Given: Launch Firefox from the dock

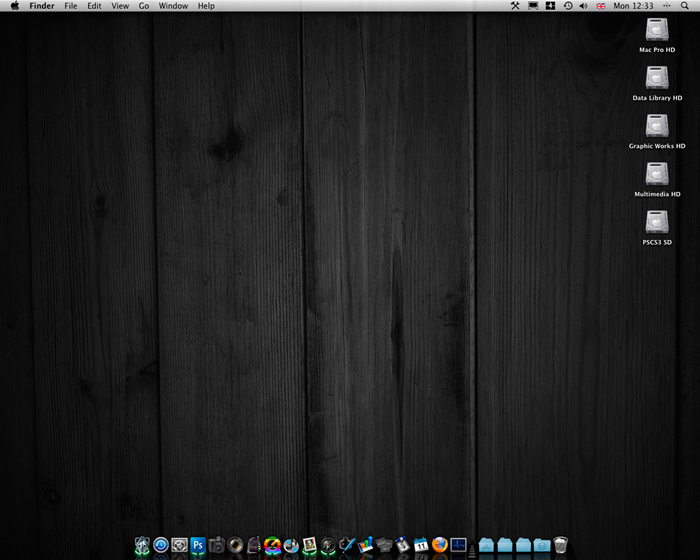Looking at the screenshot, I should coord(440,545).
